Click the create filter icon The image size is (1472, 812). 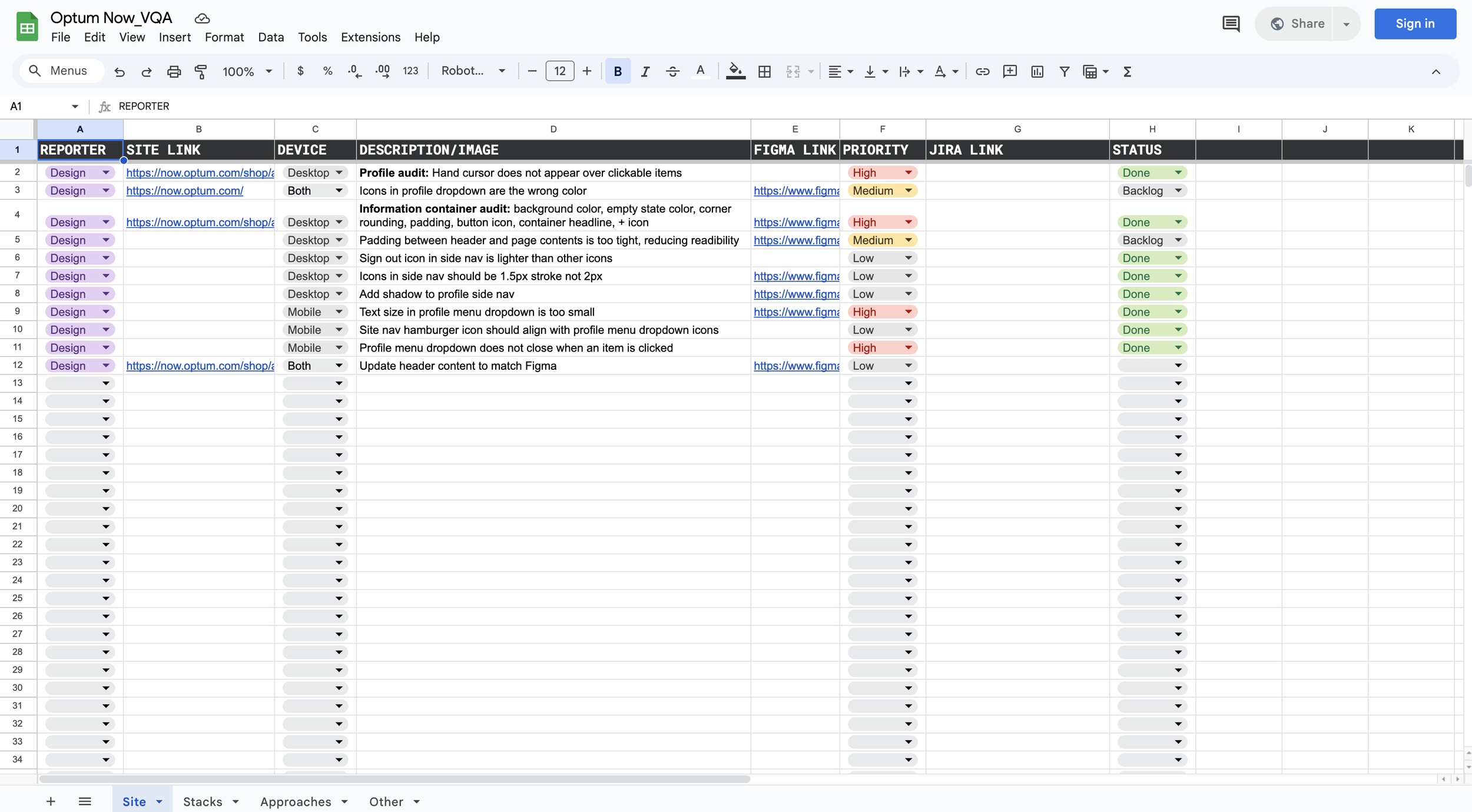point(1064,71)
